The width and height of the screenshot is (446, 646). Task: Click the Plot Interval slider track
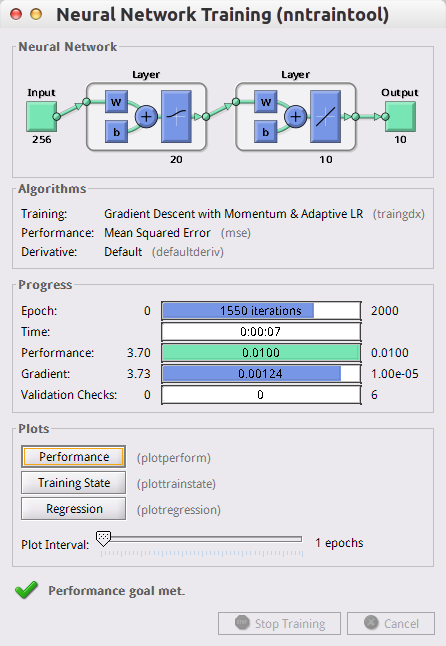201,539
